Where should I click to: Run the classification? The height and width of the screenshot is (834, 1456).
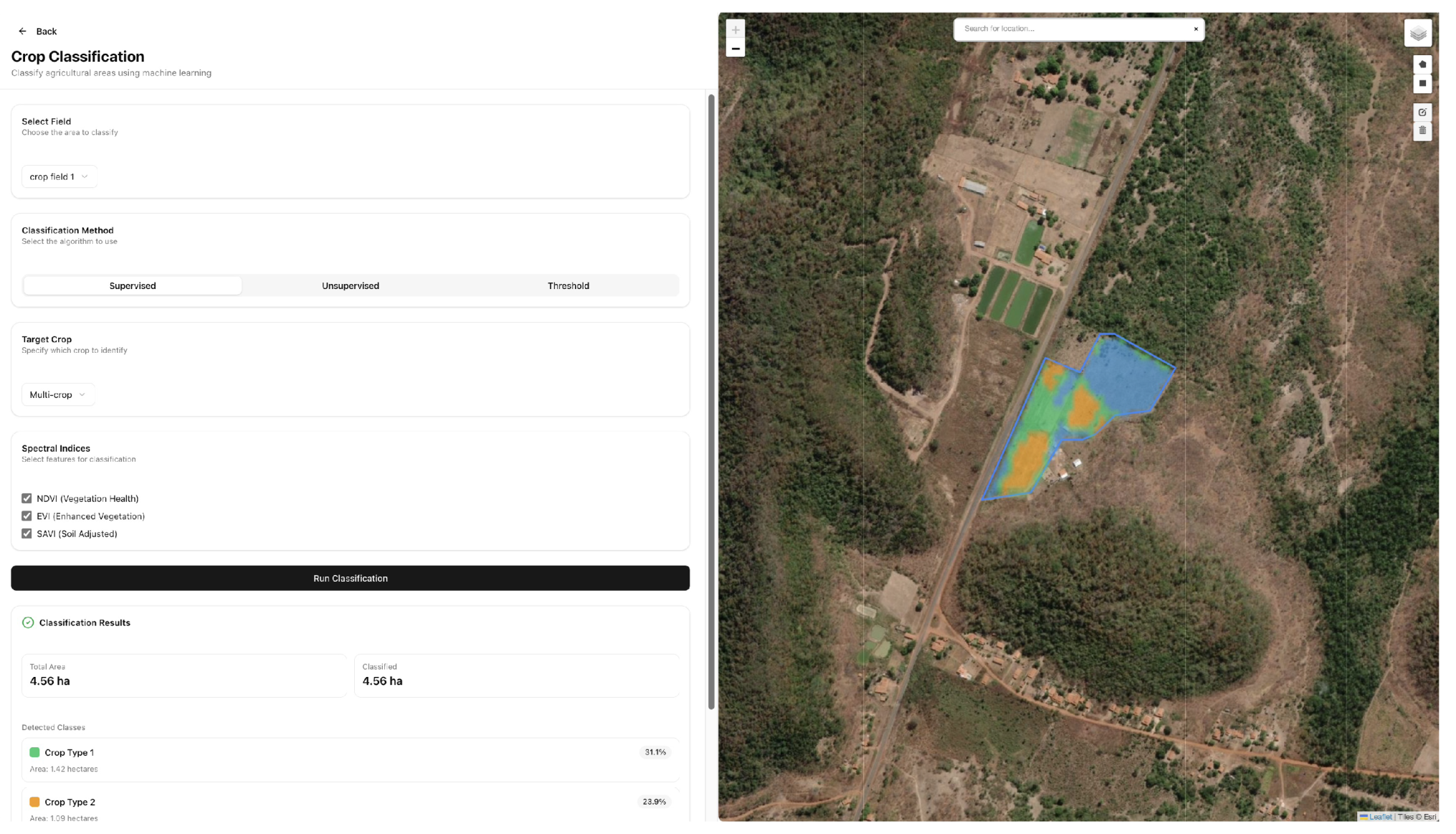point(350,578)
